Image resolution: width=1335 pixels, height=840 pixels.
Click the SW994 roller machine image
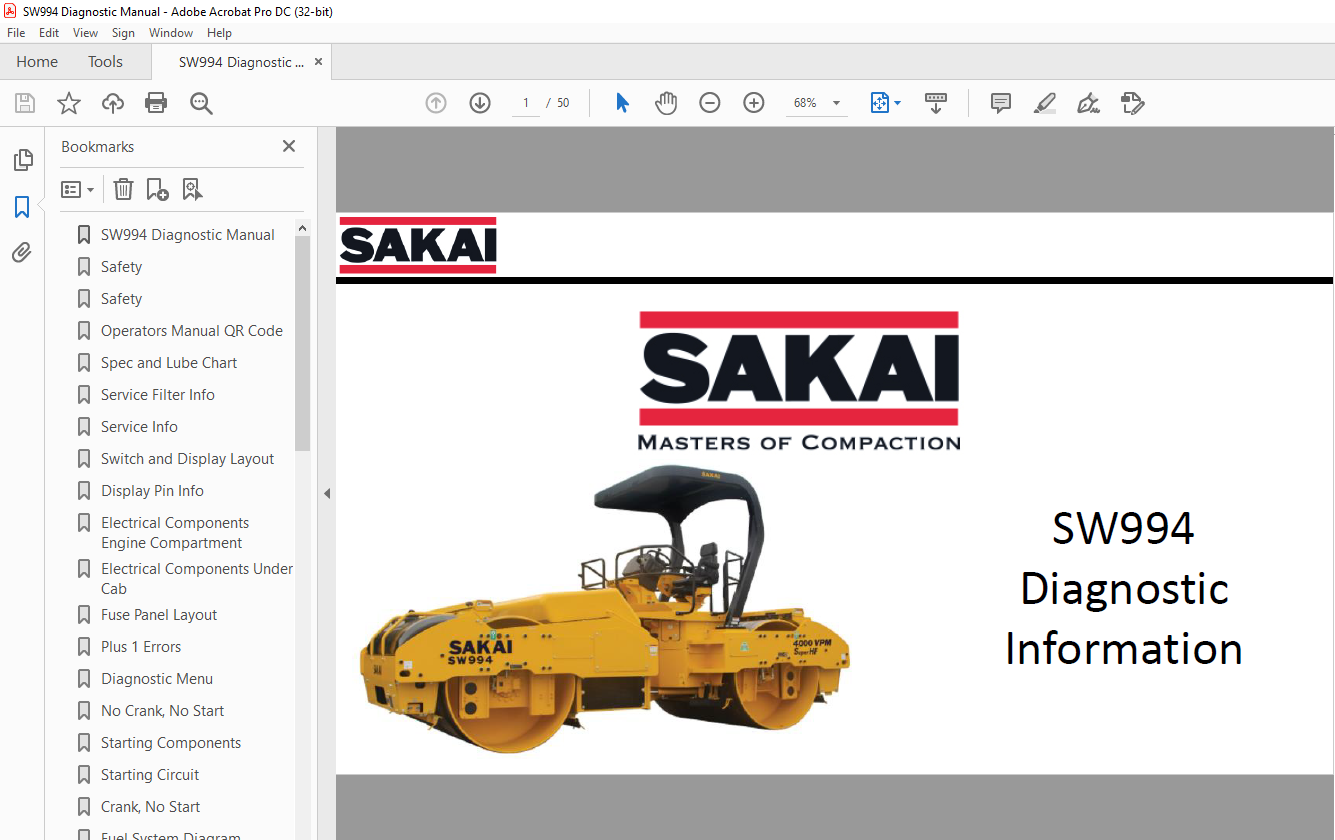pos(605,609)
